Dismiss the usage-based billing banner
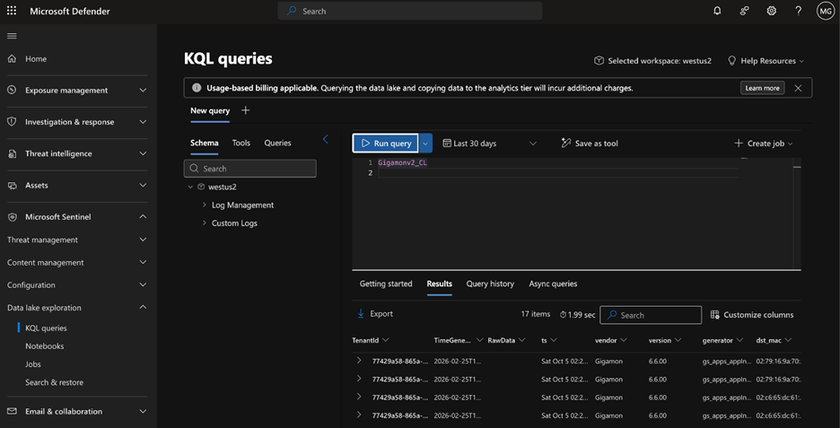The height and width of the screenshot is (428, 840). [x=798, y=88]
